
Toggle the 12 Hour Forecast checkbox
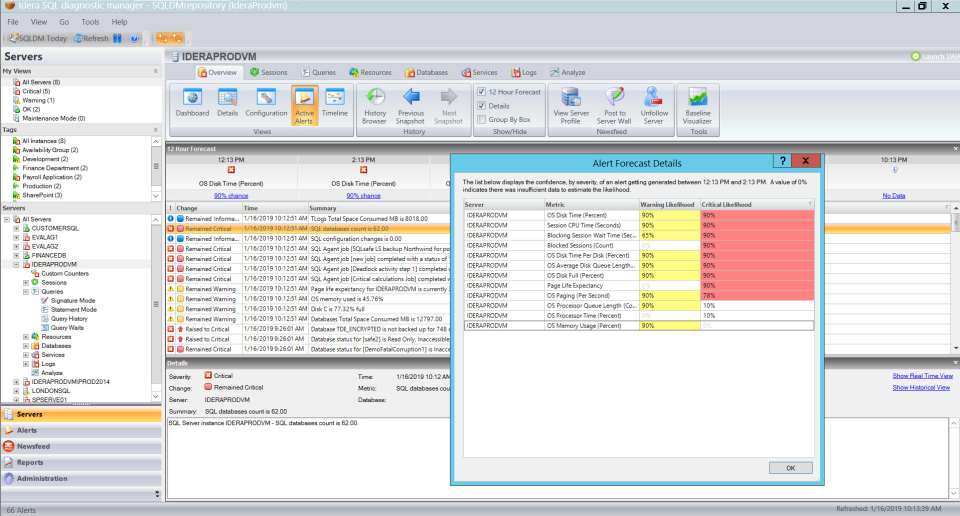tap(482, 92)
